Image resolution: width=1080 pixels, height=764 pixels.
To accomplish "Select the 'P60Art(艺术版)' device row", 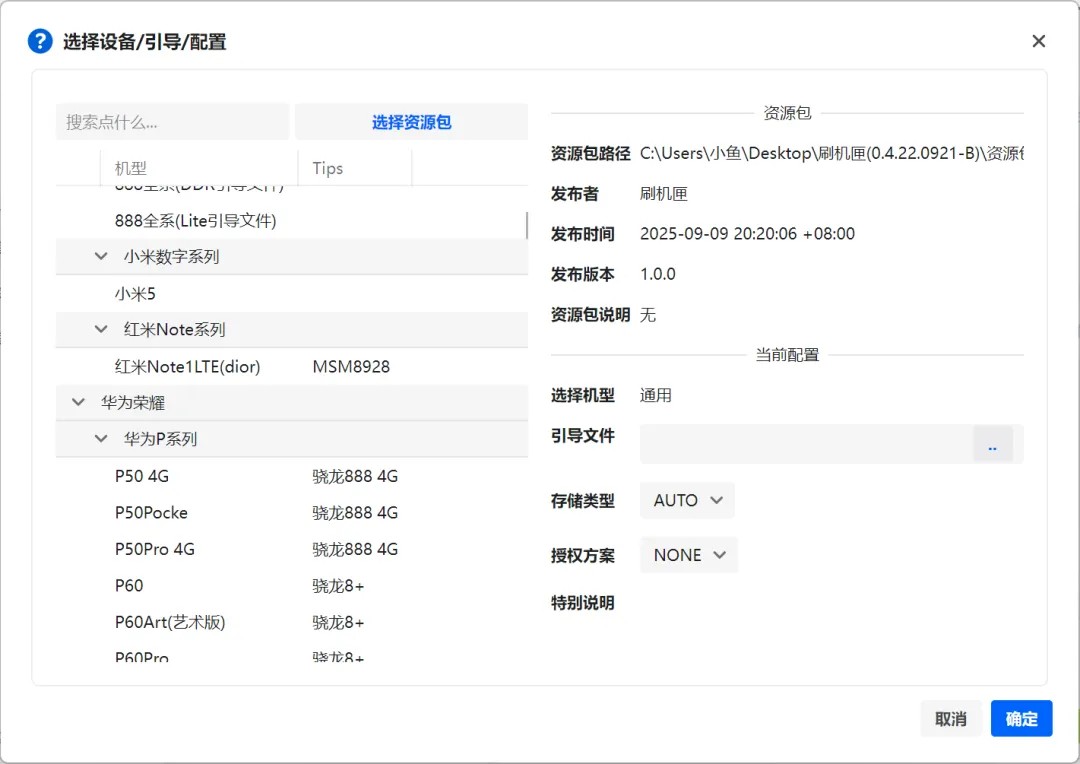I will 291,622.
